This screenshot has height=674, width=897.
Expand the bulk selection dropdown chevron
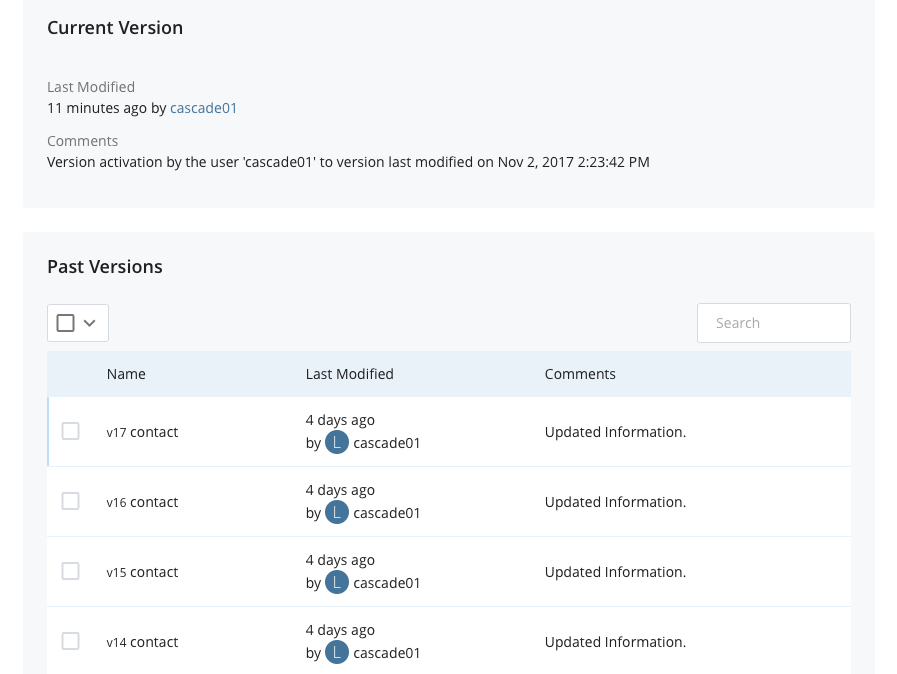click(x=90, y=323)
